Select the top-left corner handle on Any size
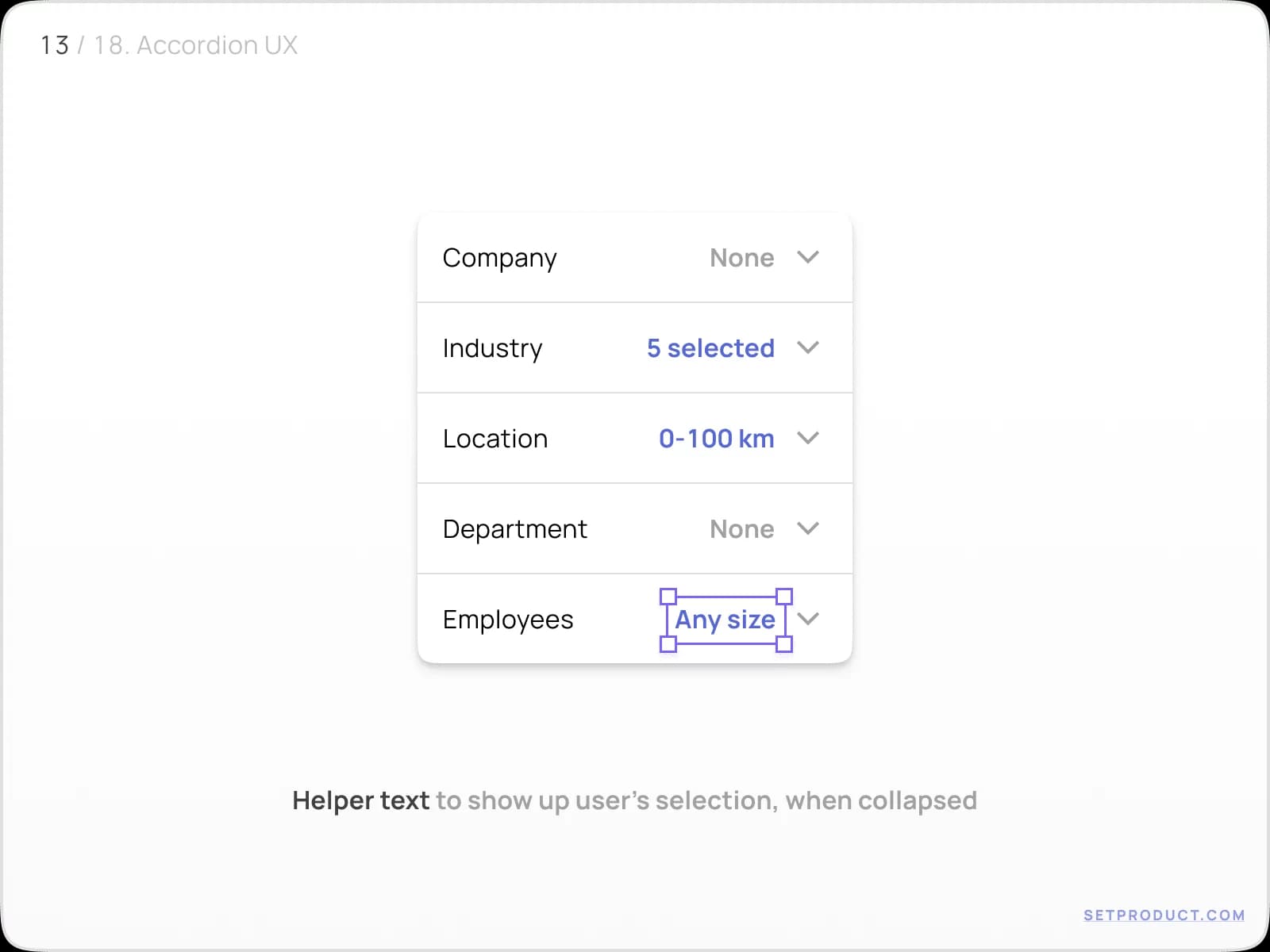1270x952 pixels. coord(668,595)
